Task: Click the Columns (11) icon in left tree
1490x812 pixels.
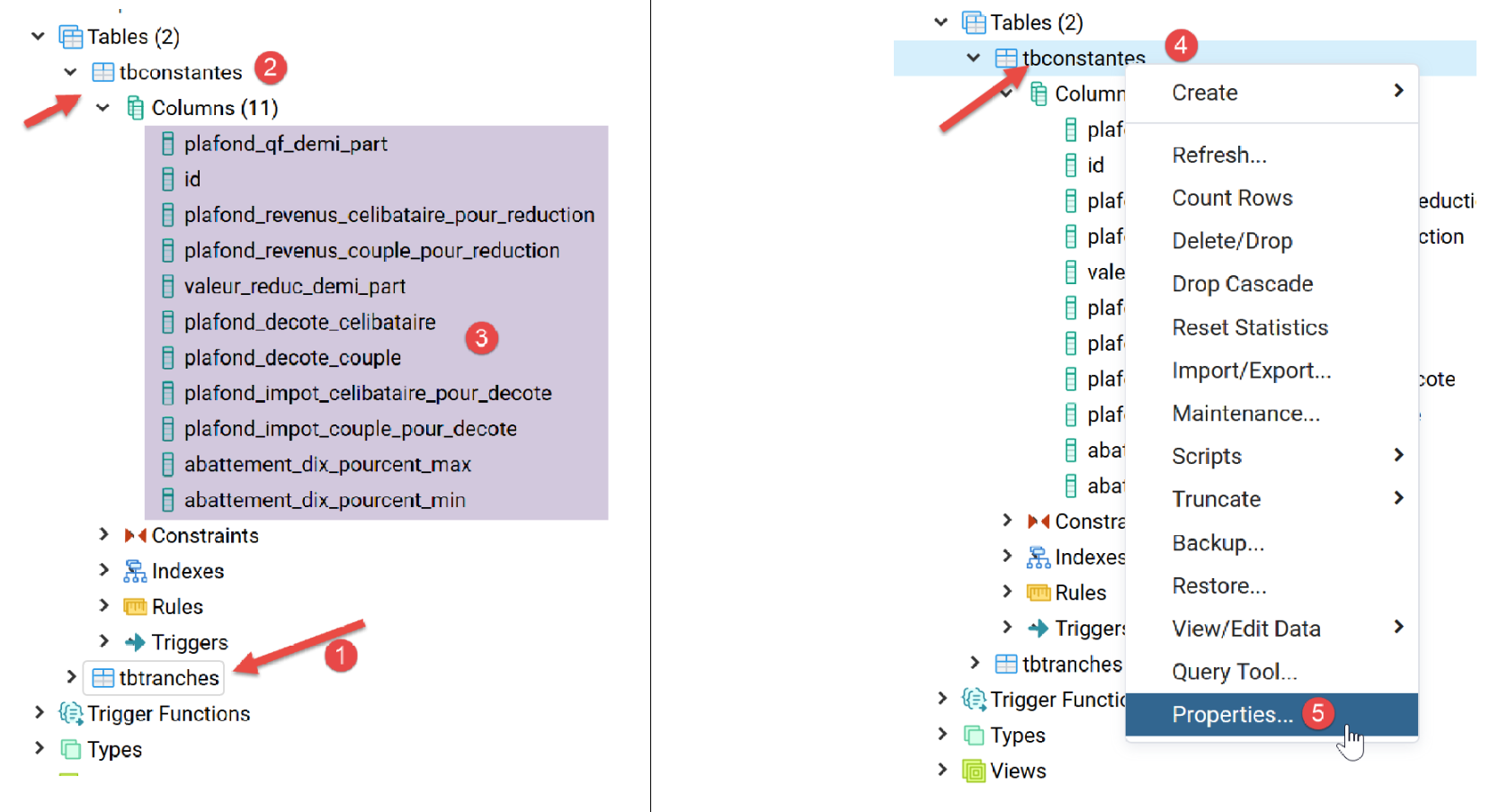Action: click(x=135, y=108)
